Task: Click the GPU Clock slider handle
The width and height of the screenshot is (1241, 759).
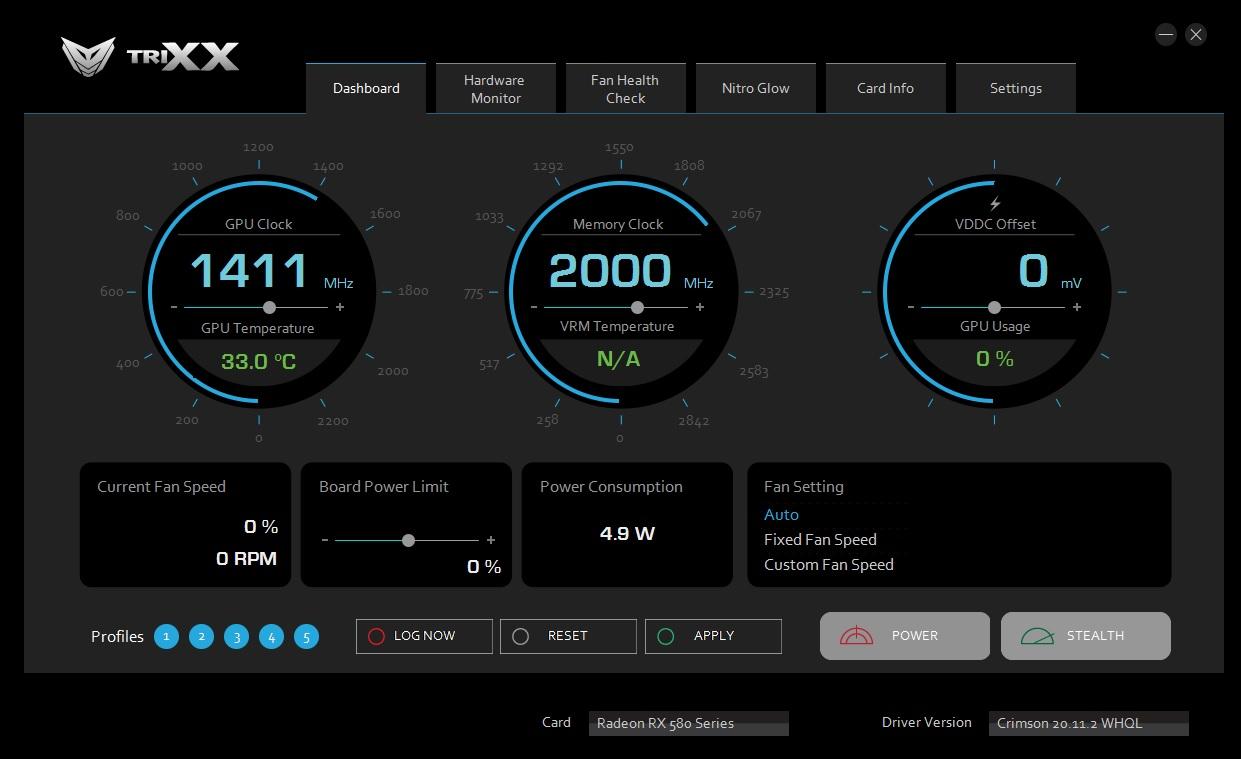Action: click(x=269, y=307)
